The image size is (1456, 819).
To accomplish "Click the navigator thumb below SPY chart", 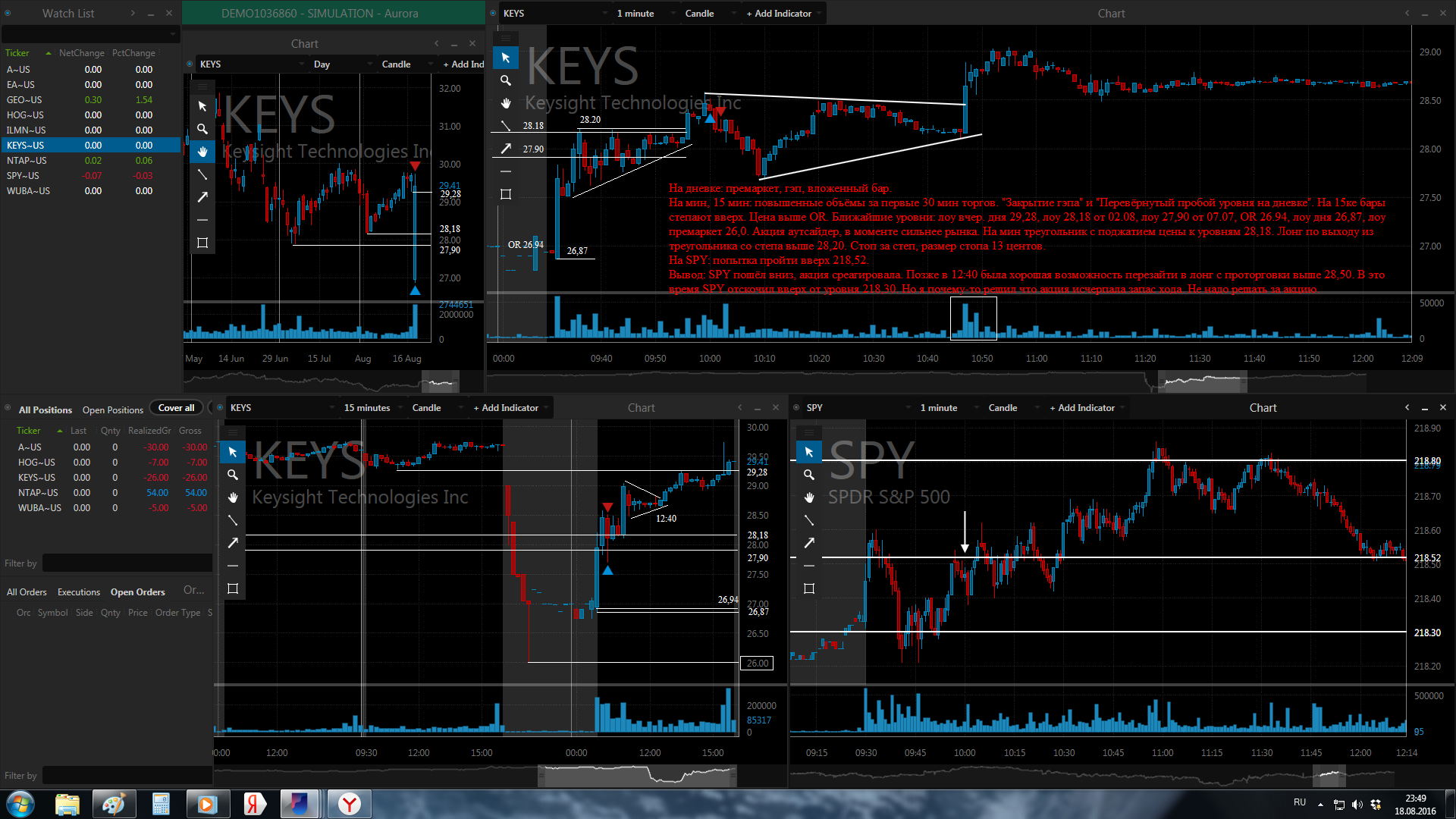I will 1329,776.
